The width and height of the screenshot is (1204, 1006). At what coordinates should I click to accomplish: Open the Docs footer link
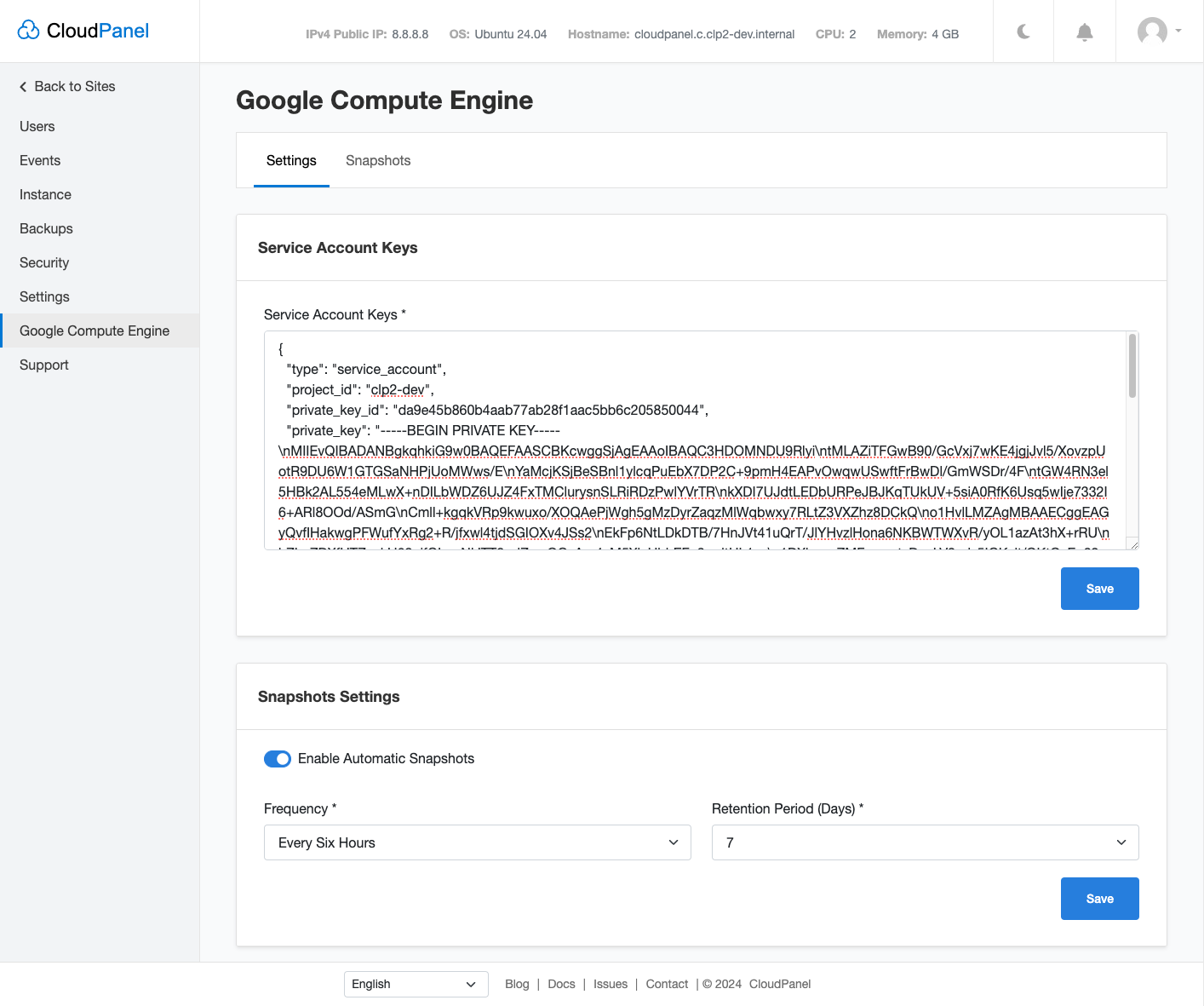click(561, 984)
